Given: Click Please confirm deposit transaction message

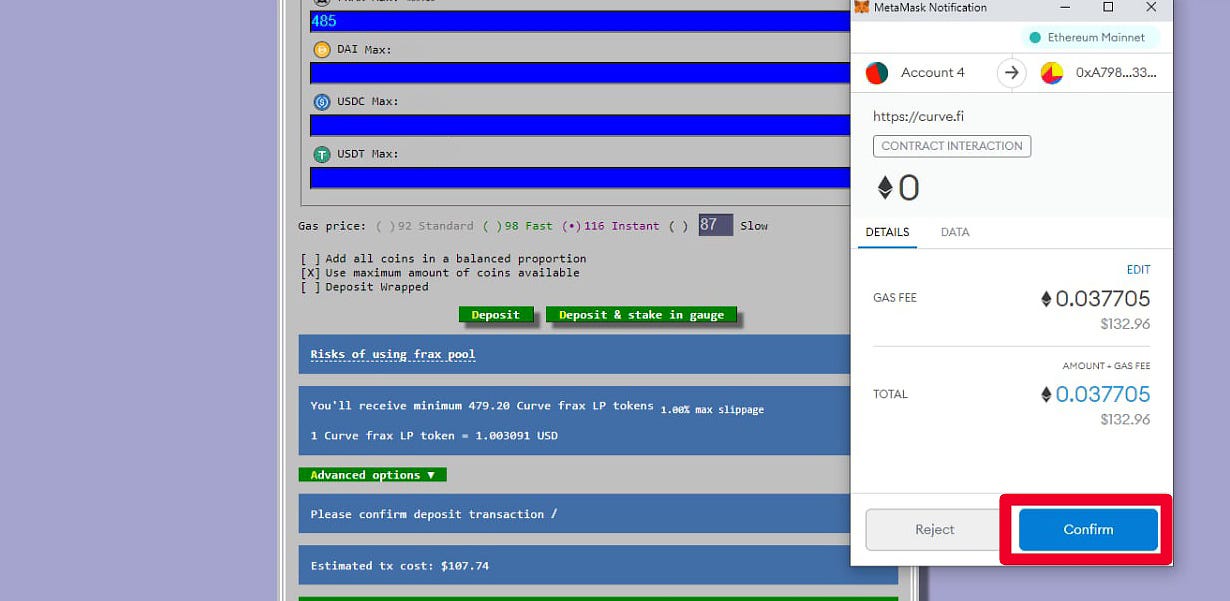Looking at the screenshot, I should tap(434, 514).
